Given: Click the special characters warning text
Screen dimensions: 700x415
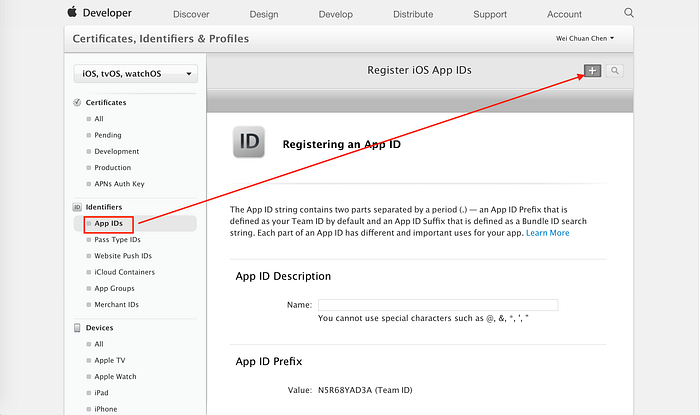Looking at the screenshot, I should click(x=423, y=318).
